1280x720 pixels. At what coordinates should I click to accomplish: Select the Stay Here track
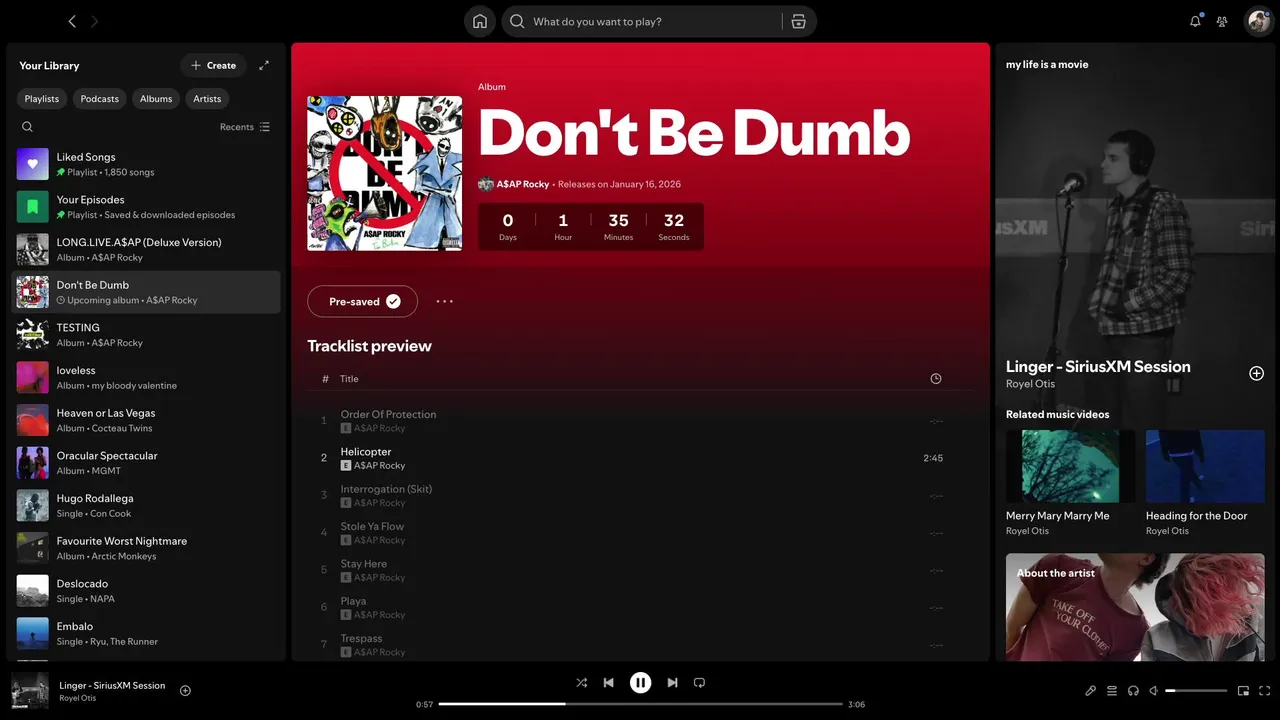pos(640,570)
